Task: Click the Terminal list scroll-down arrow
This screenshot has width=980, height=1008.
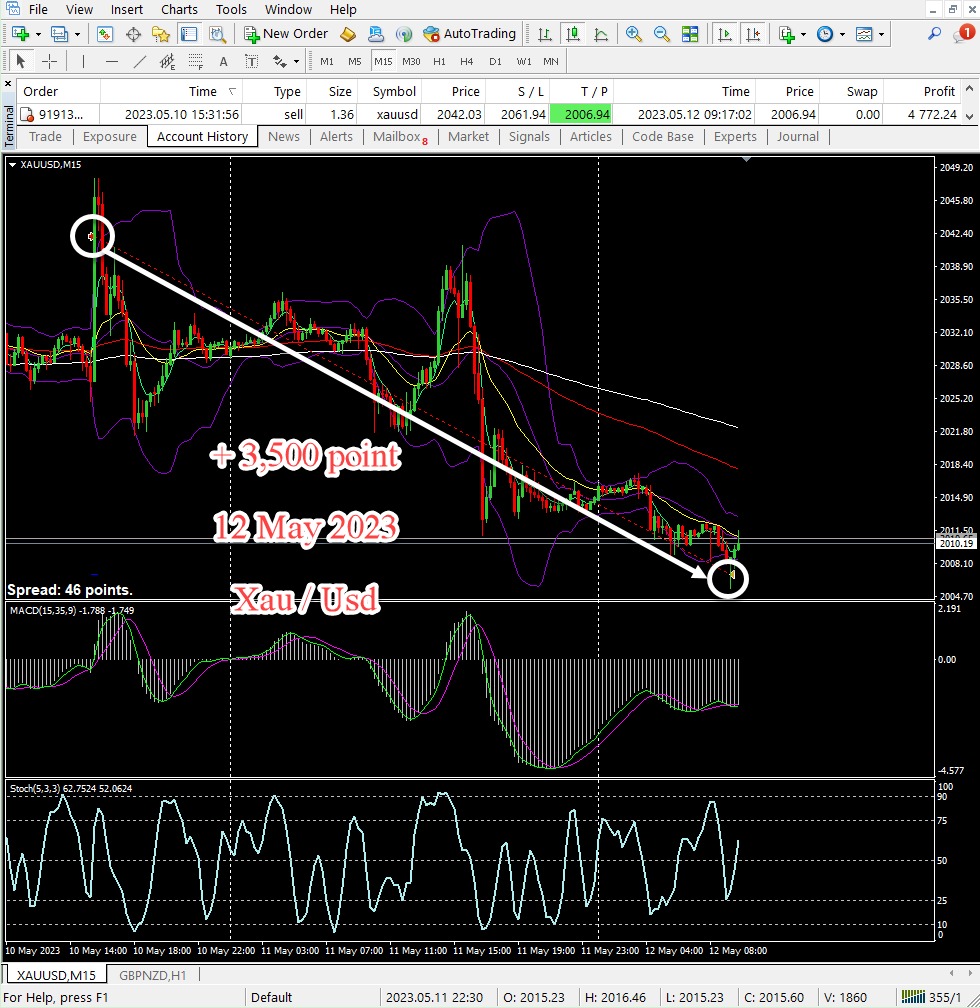Action: 970,117
